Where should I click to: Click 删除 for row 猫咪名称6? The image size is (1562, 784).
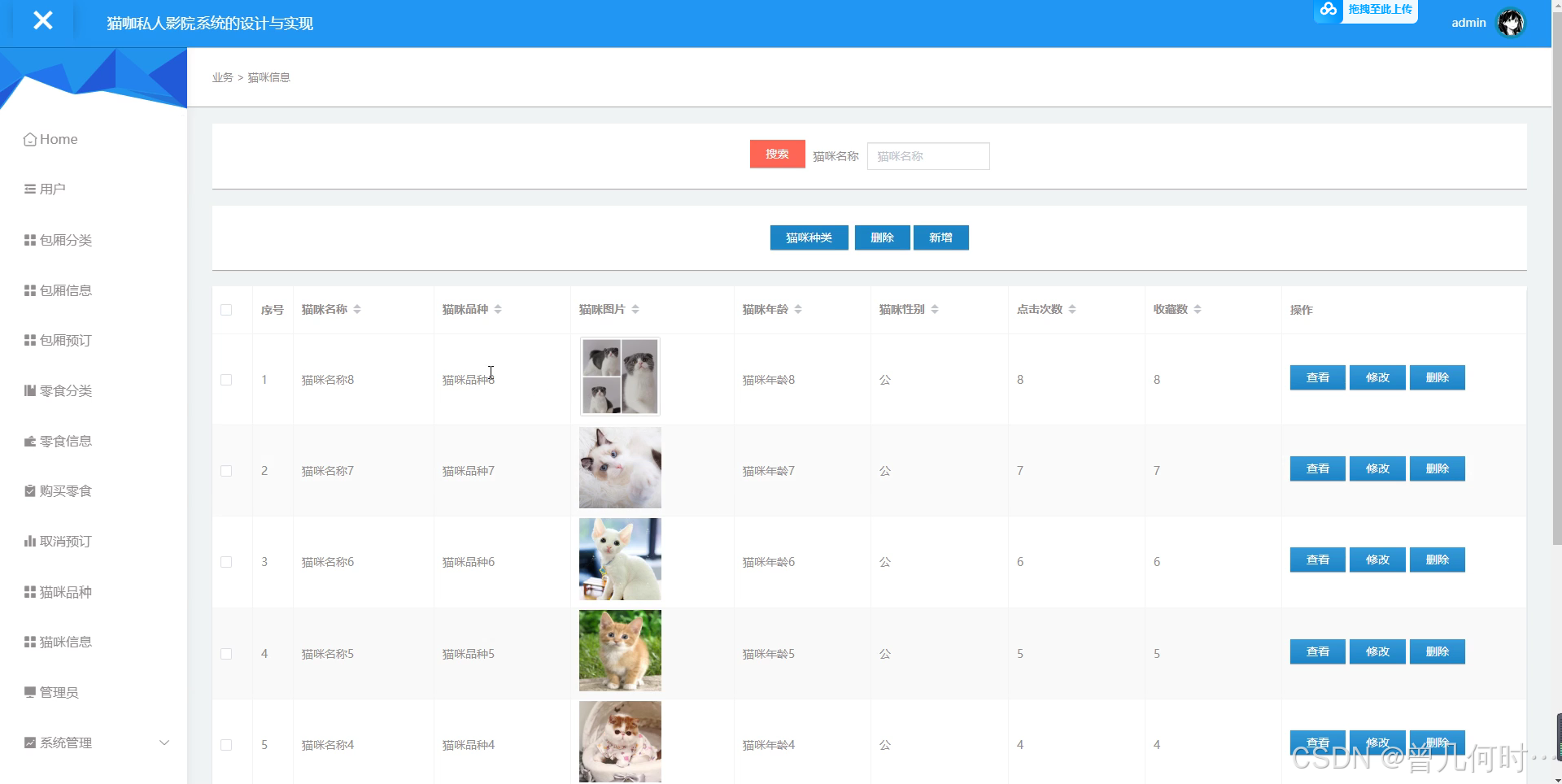click(x=1438, y=560)
